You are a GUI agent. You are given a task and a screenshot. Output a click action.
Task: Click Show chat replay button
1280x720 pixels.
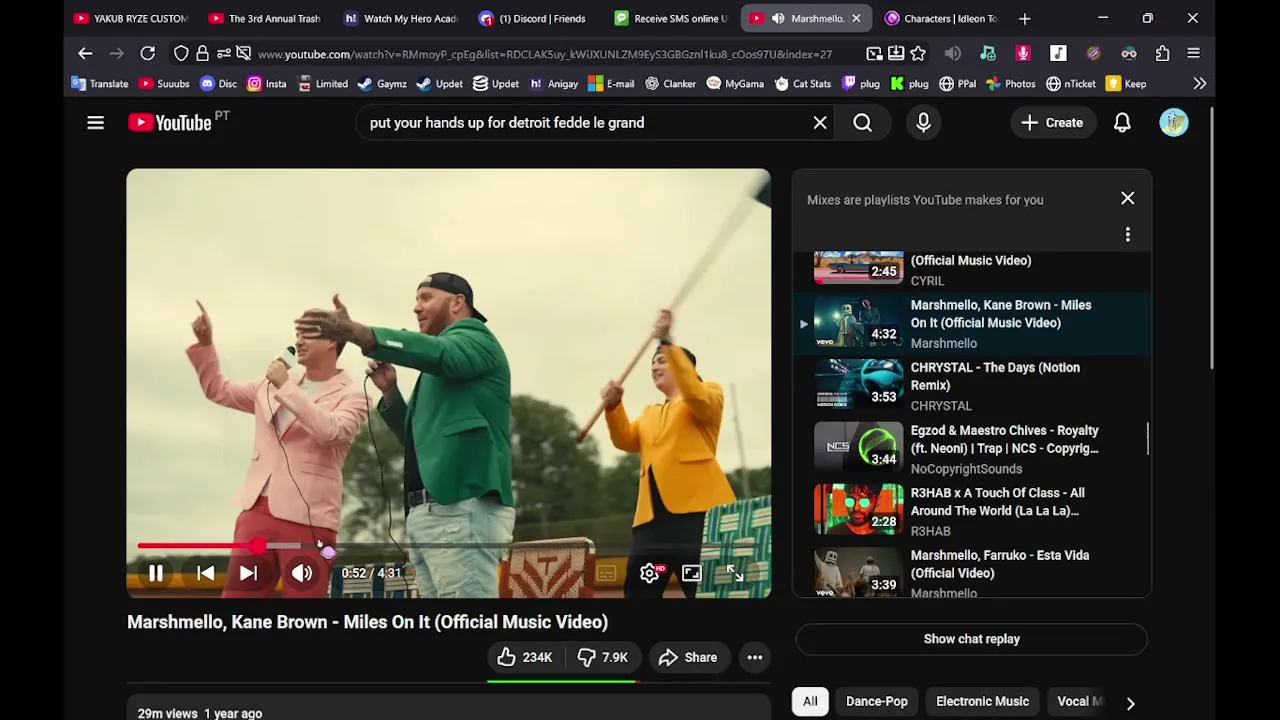[x=971, y=639]
